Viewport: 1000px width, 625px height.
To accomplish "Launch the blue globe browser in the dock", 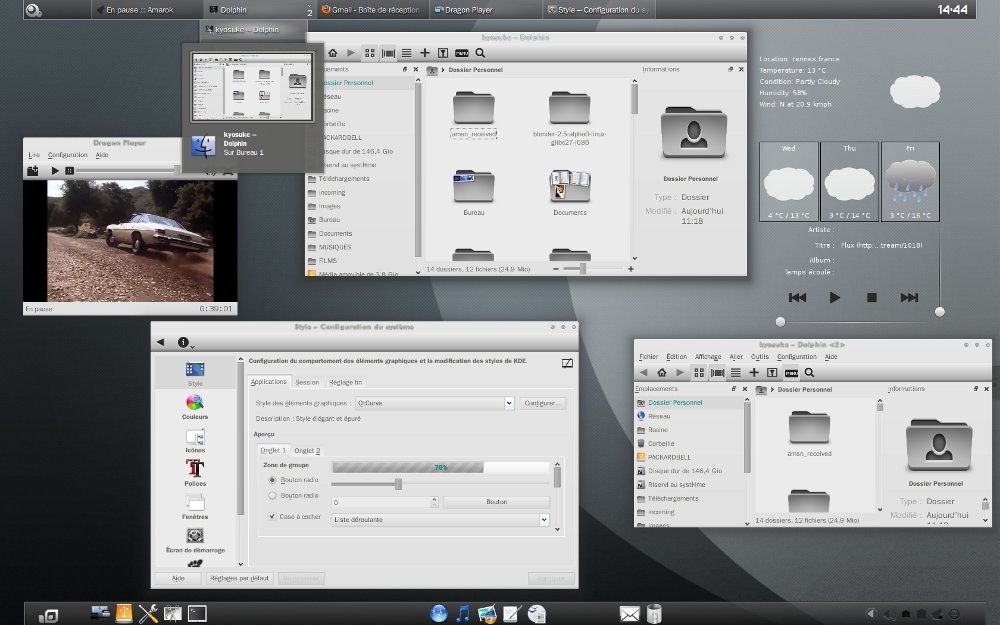I will point(439,614).
